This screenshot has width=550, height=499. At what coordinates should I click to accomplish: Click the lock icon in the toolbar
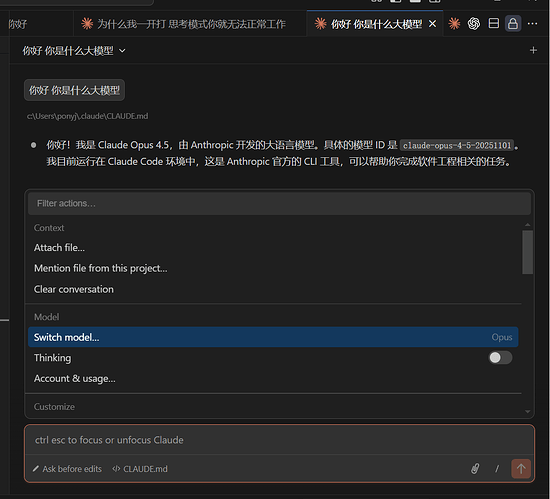[513, 23]
